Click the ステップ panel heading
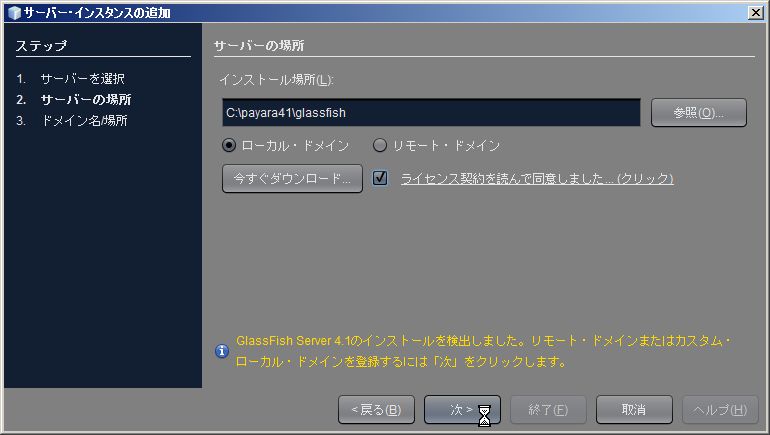The width and height of the screenshot is (770, 435). point(41,46)
